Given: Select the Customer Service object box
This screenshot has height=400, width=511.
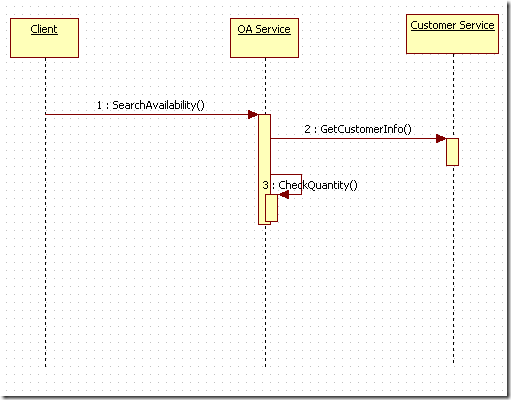Looking at the screenshot, I should coord(452,34).
